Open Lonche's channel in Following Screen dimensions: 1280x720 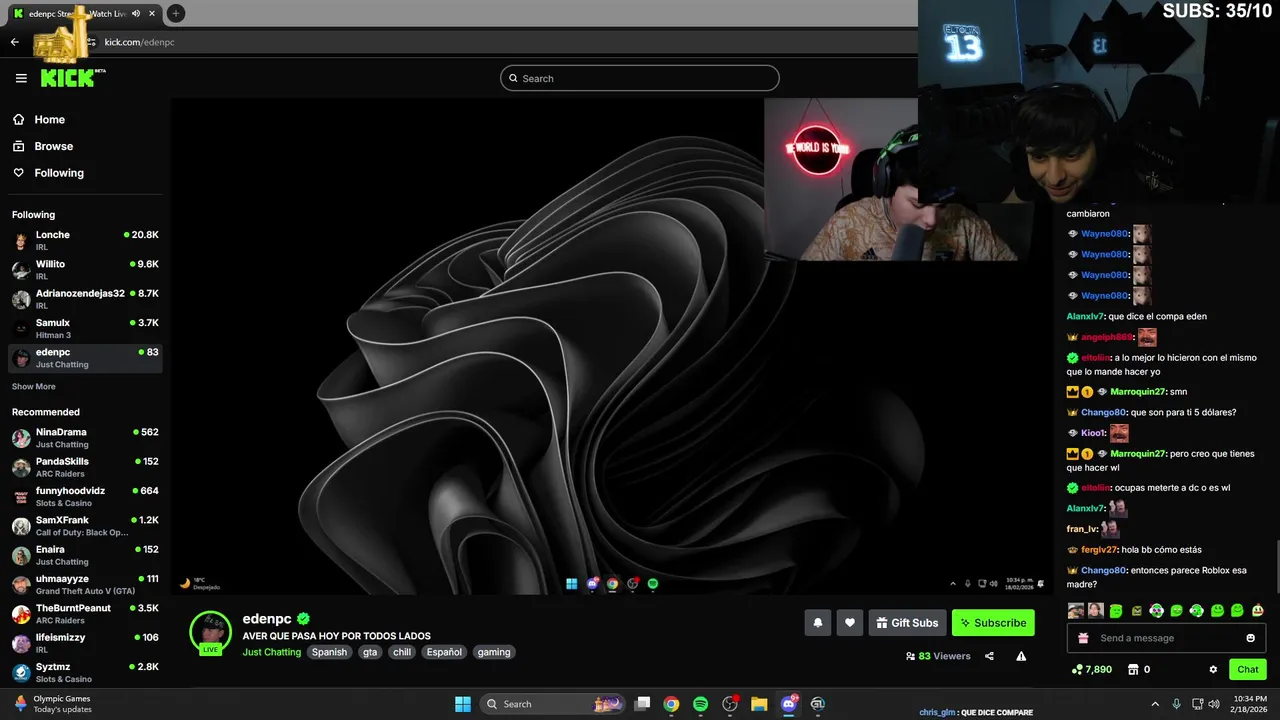pyautogui.click(x=85, y=241)
